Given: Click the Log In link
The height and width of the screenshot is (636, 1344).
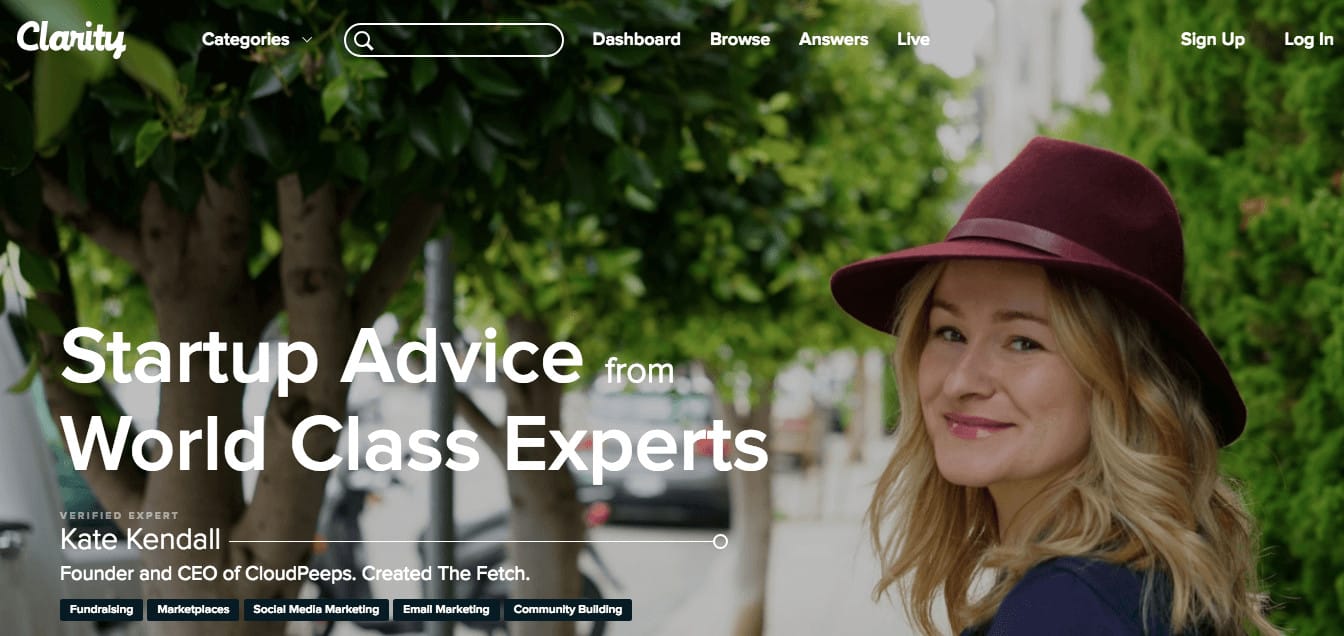Looking at the screenshot, I should 1309,40.
